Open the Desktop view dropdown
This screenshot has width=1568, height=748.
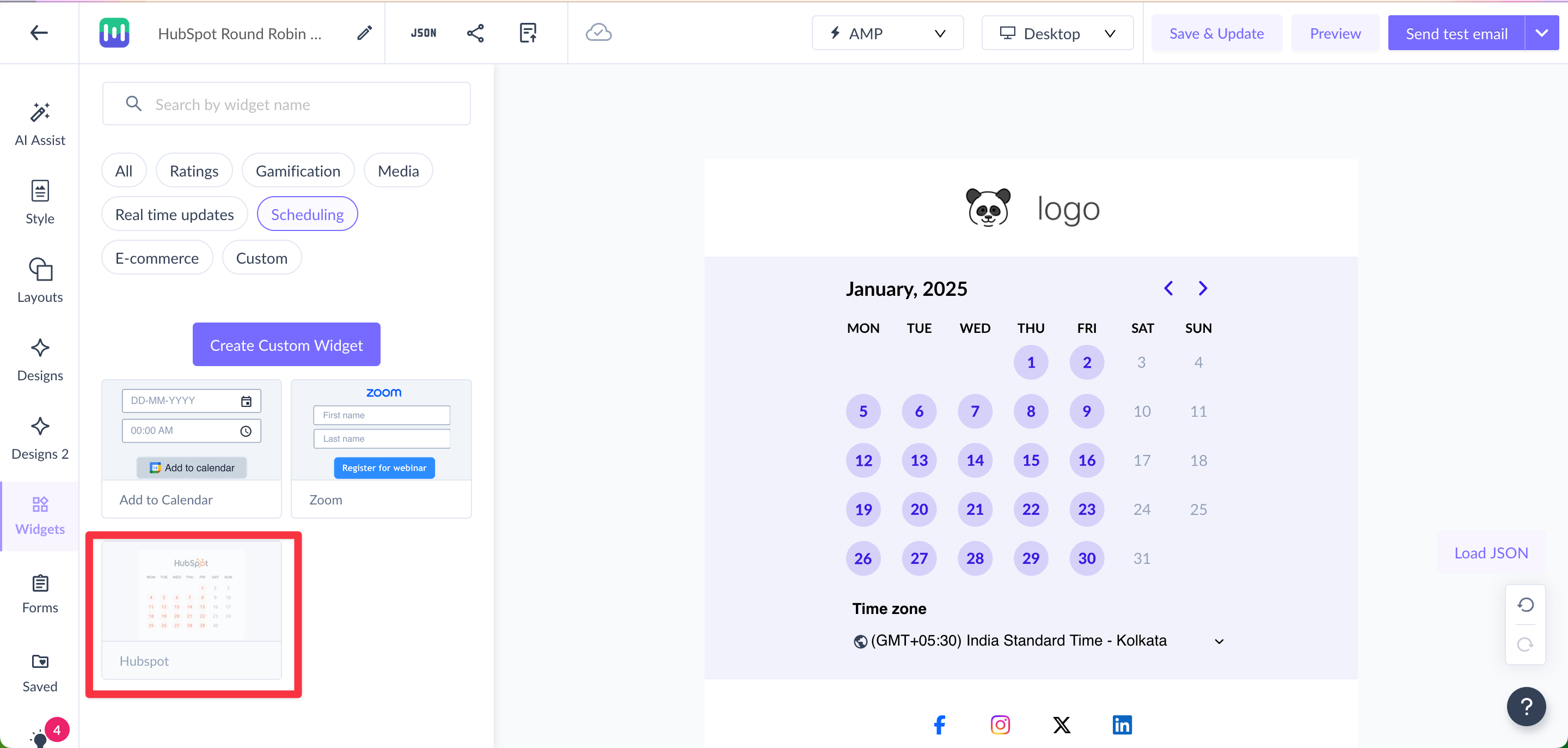tap(1057, 33)
